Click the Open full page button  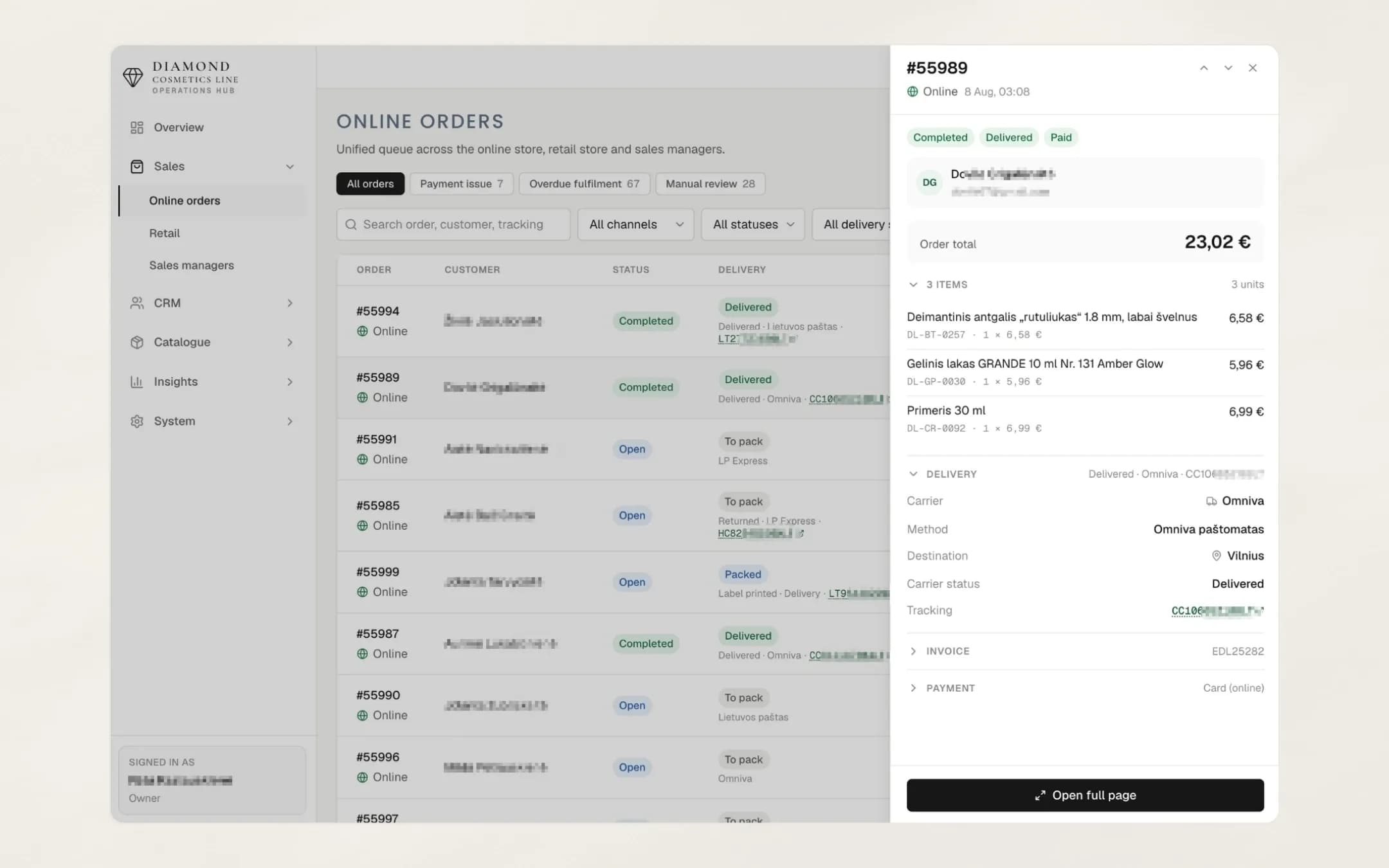1085,795
